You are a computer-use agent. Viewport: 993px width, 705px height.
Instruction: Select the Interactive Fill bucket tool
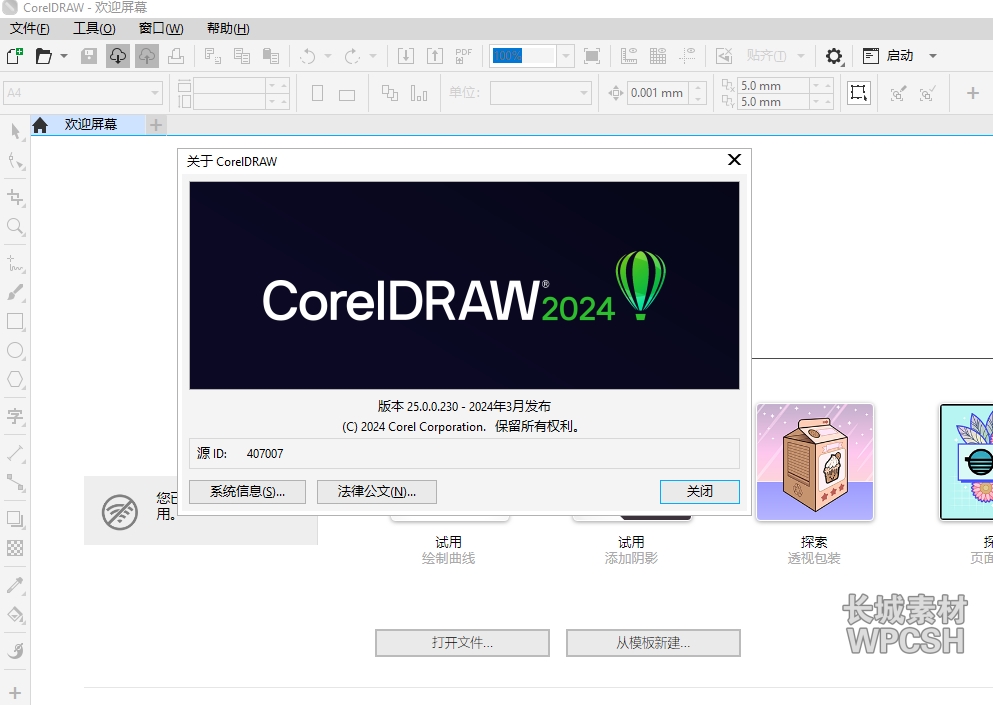15,614
